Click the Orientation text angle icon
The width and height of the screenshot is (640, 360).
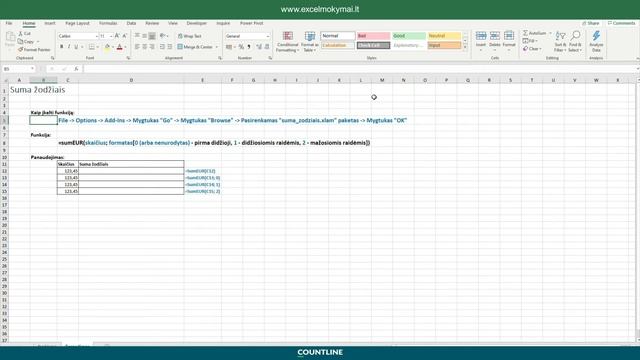pos(163,36)
